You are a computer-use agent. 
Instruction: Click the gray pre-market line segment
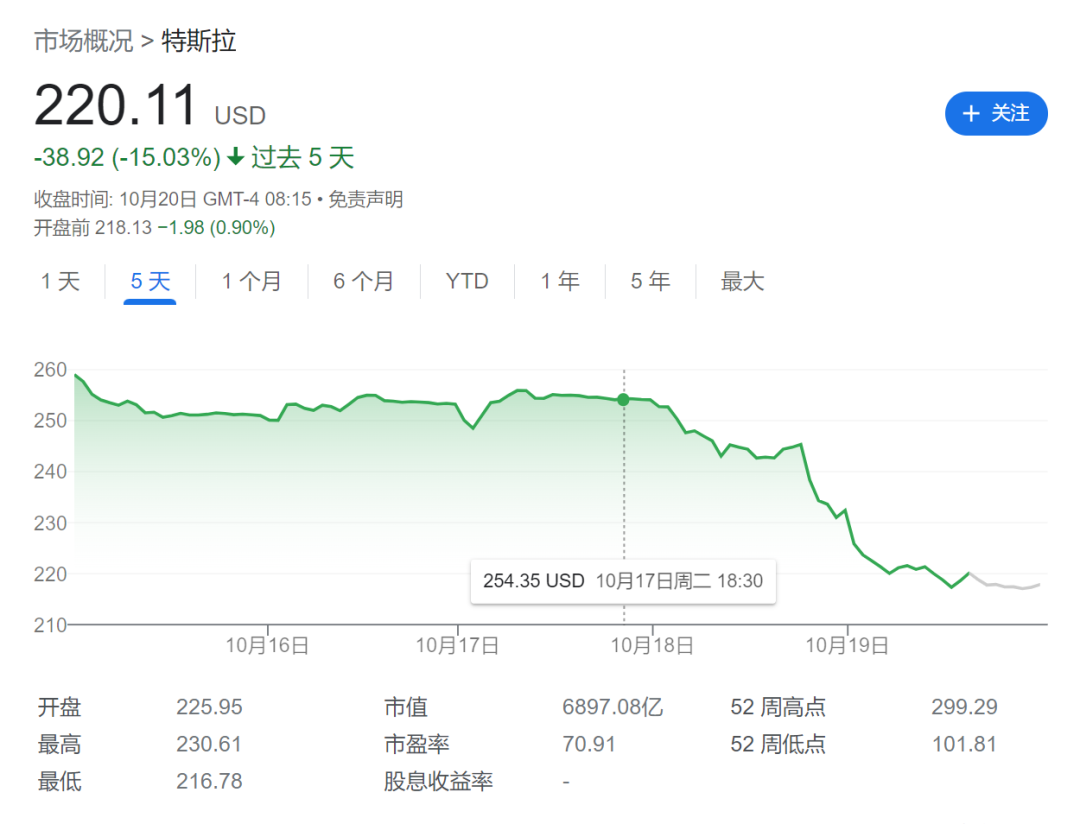pyautogui.click(x=1005, y=586)
